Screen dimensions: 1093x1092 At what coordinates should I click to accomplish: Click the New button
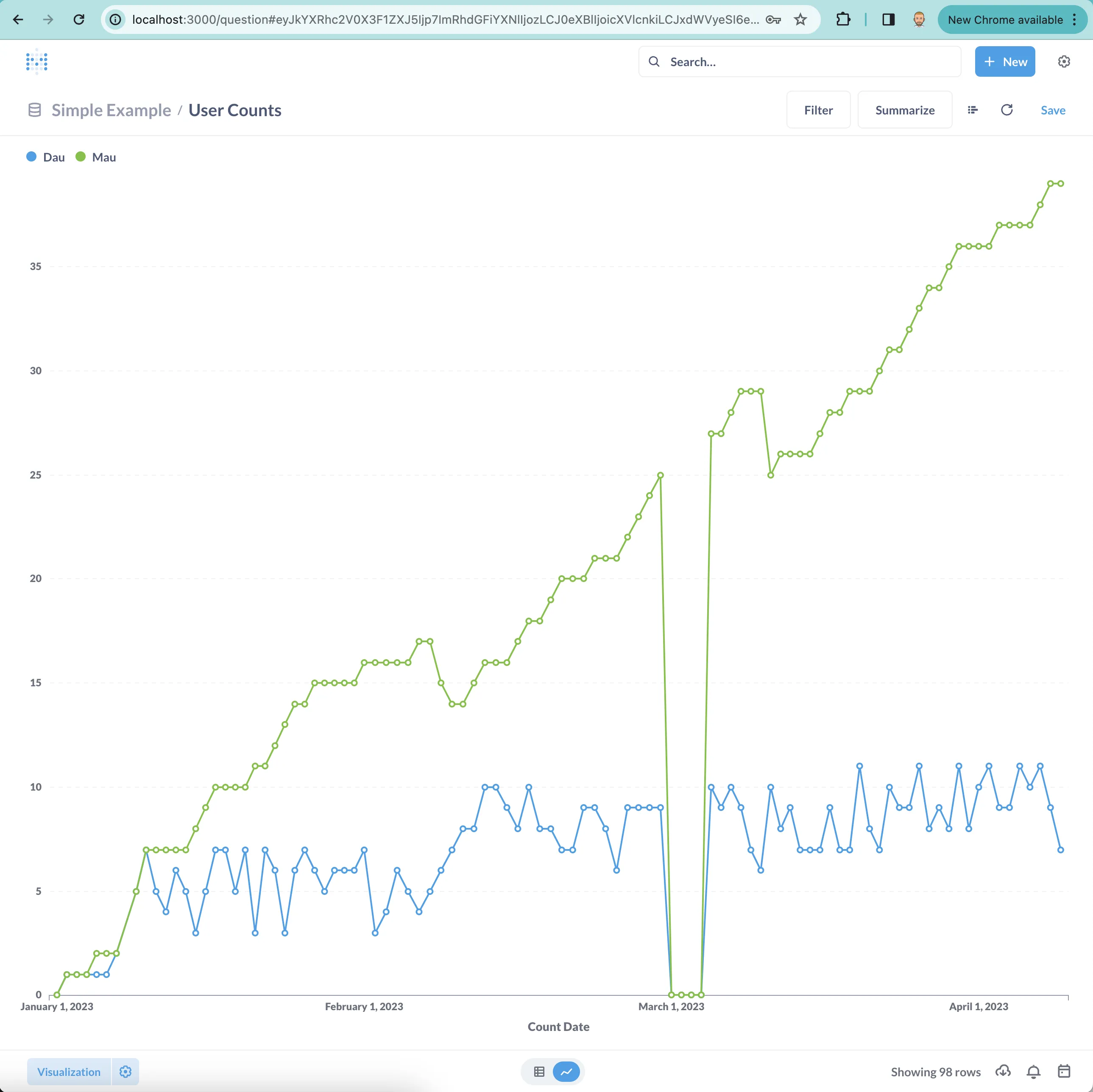pos(1004,61)
